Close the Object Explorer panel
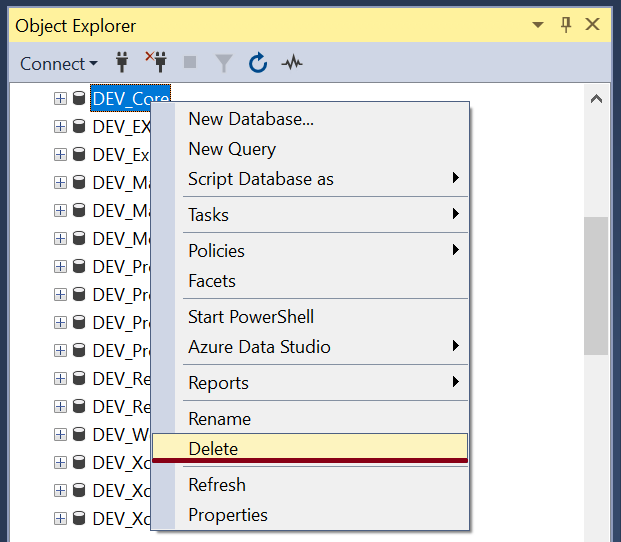The image size is (621, 542). tap(593, 25)
